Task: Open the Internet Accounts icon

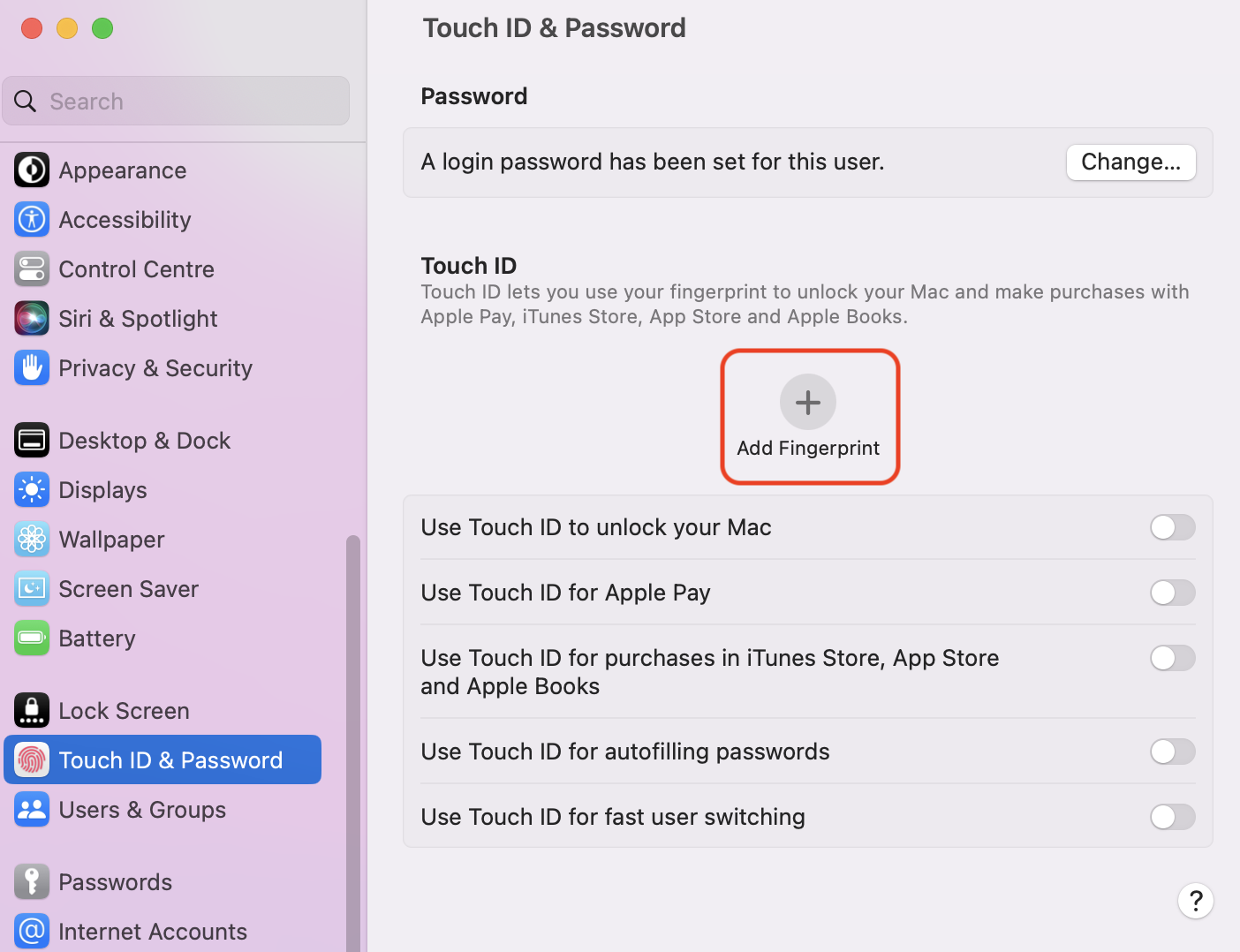Action: [x=32, y=932]
